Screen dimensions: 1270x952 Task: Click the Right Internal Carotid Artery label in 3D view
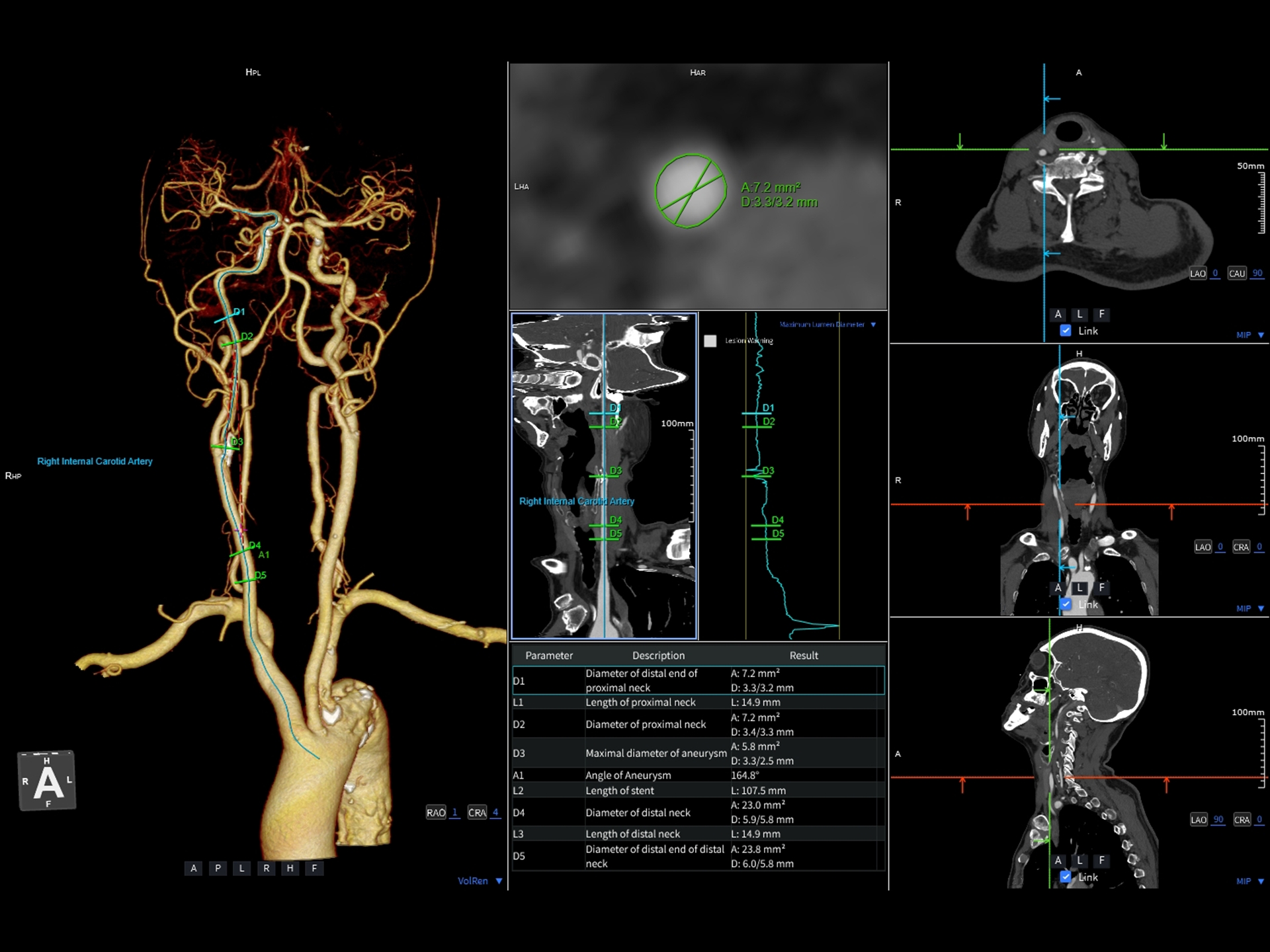coord(95,461)
